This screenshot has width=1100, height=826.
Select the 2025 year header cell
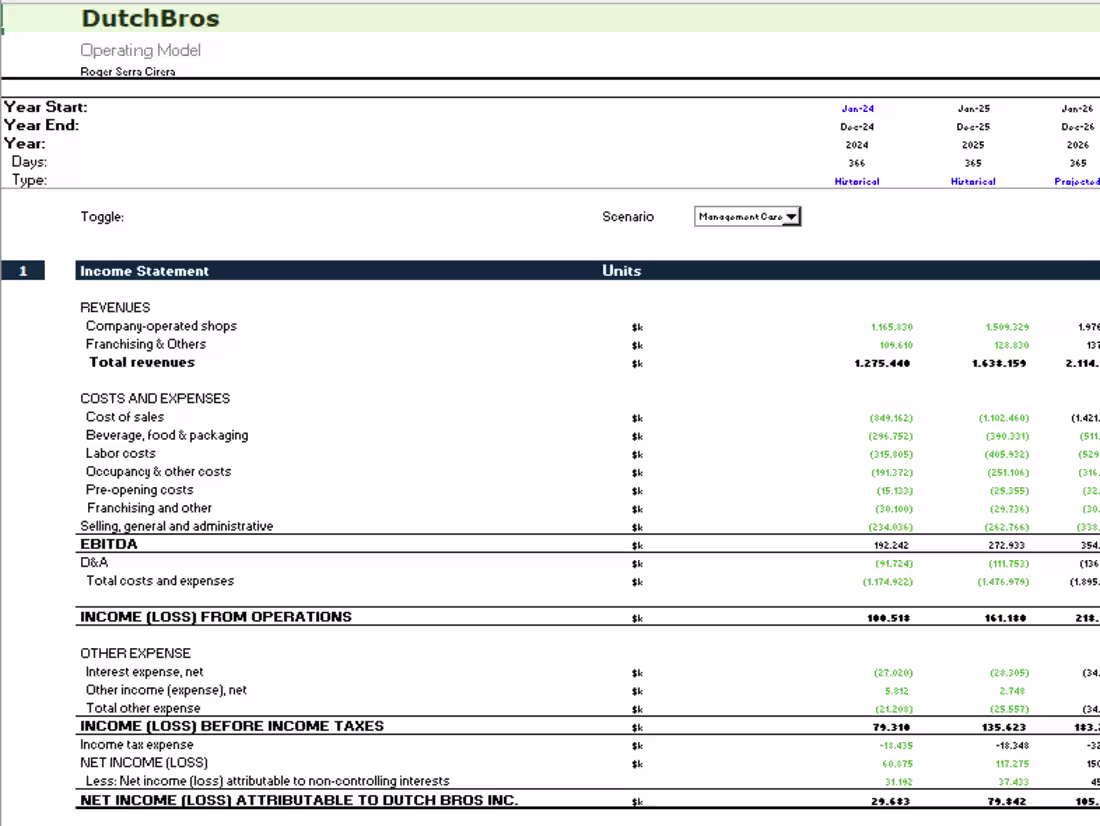(973, 145)
